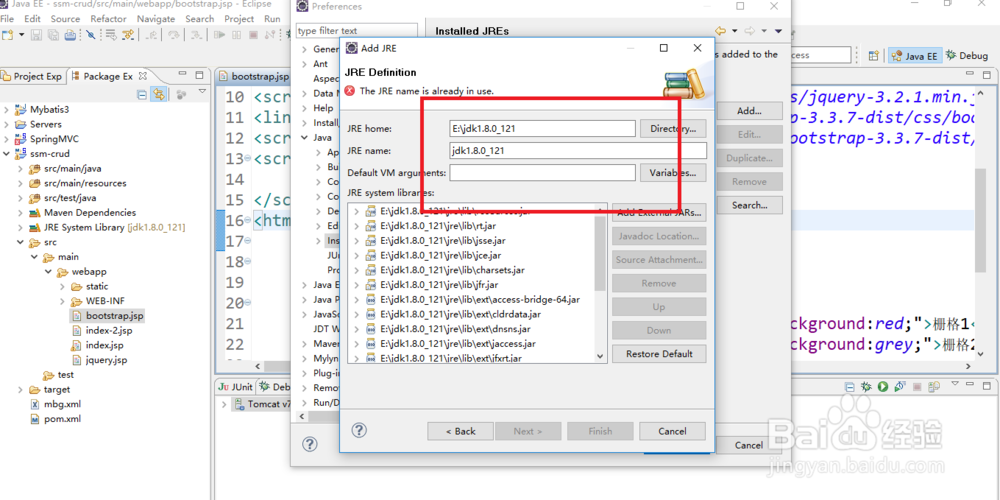Open the File menu
The width and height of the screenshot is (1000, 500).
pos(7,18)
